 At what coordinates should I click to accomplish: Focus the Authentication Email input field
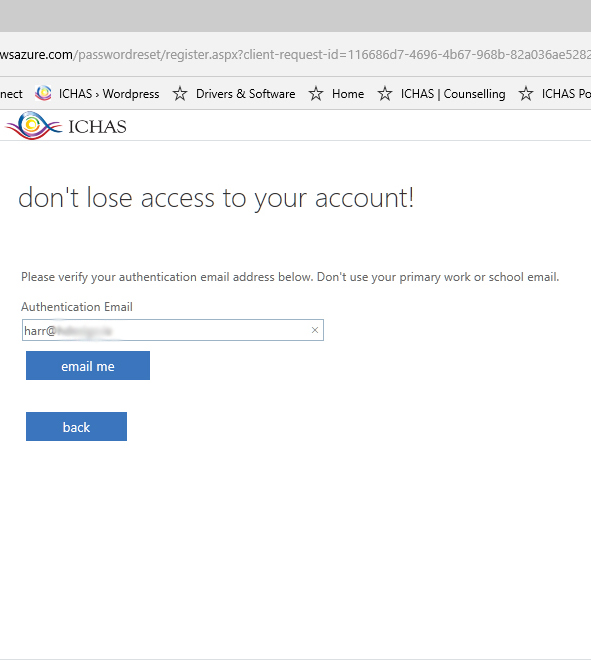pos(173,330)
